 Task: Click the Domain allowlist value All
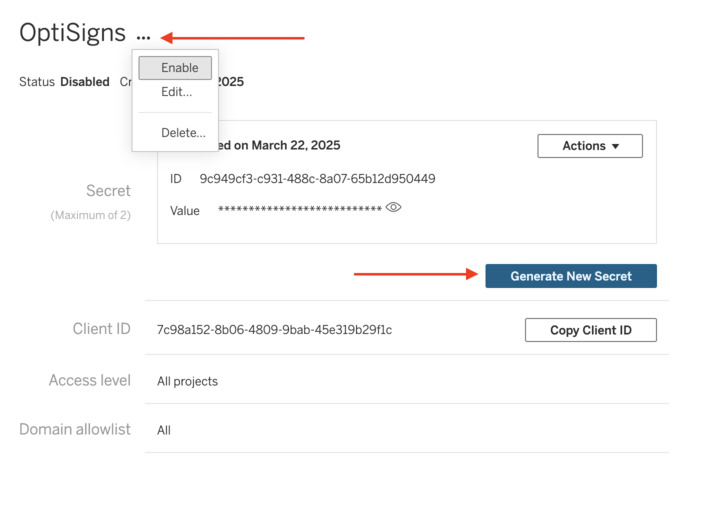coord(164,430)
